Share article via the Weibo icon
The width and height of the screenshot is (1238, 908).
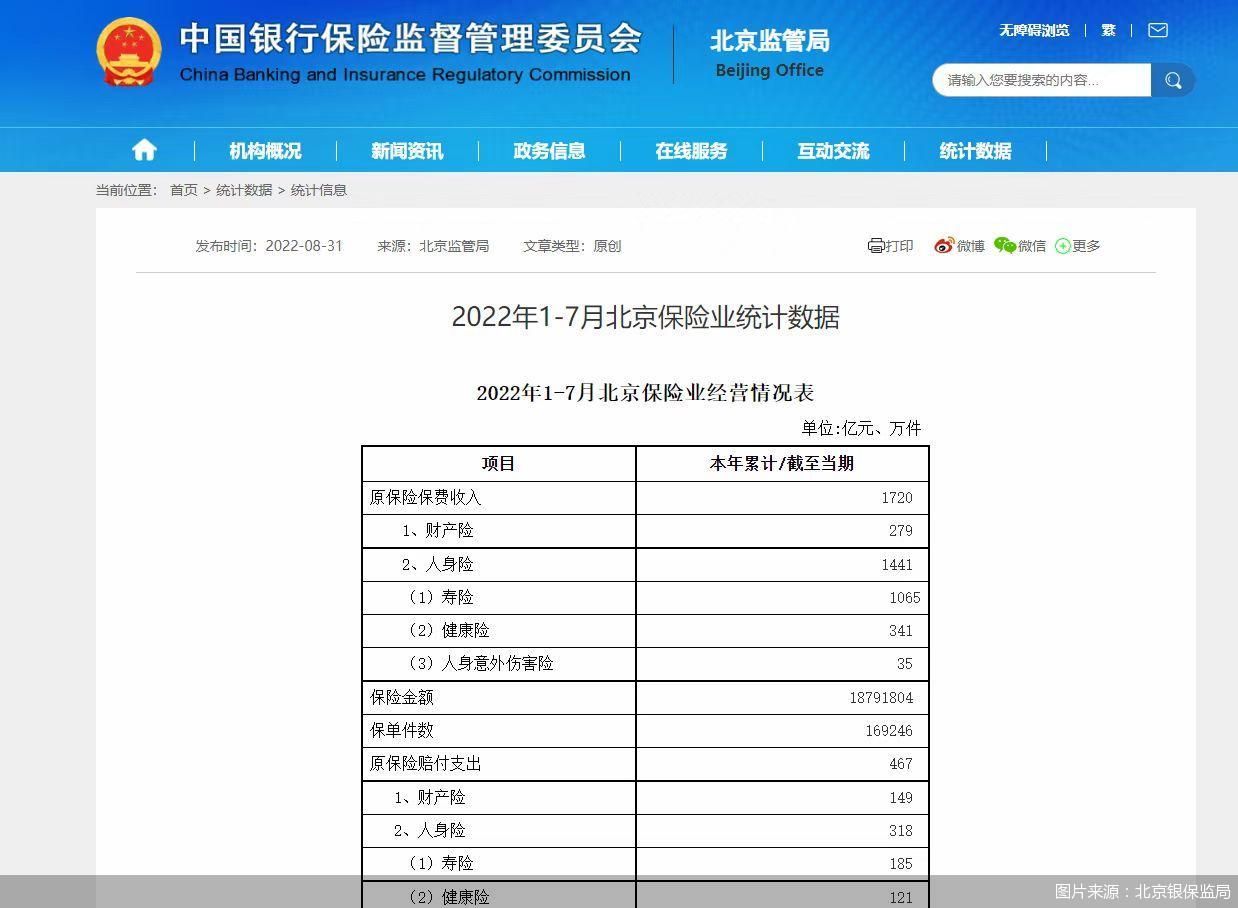pyautogui.click(x=943, y=245)
